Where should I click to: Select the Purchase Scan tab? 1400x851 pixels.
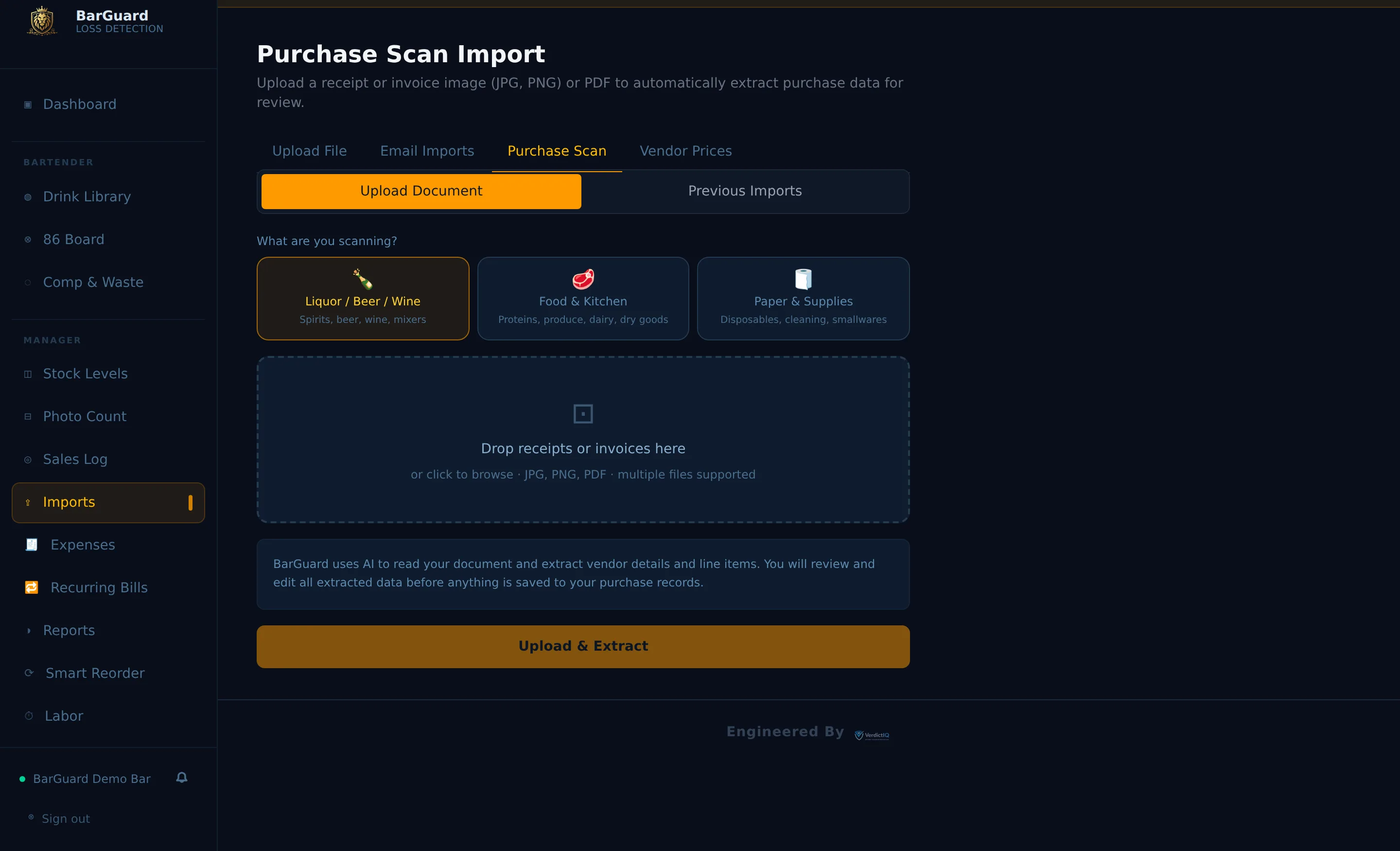tap(557, 151)
